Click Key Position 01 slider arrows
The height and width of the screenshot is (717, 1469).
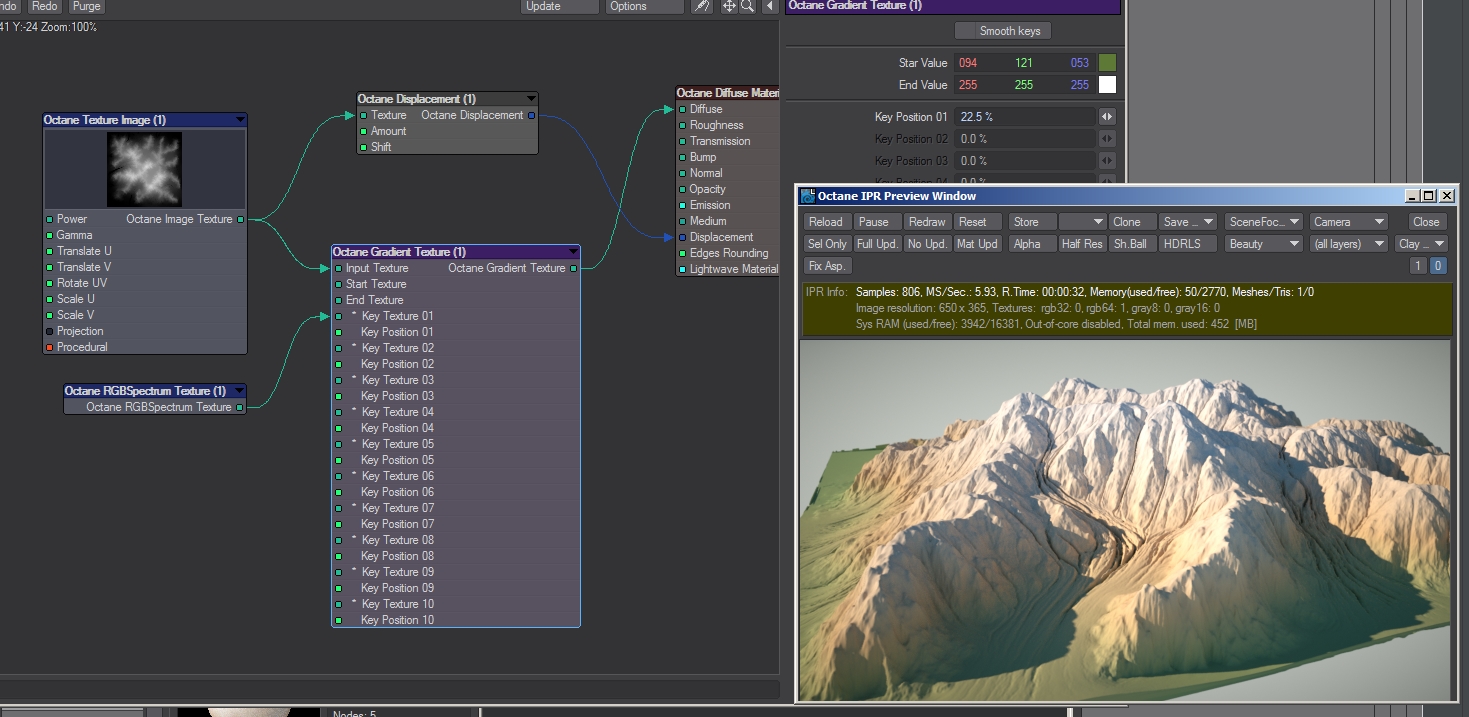pyautogui.click(x=1107, y=117)
